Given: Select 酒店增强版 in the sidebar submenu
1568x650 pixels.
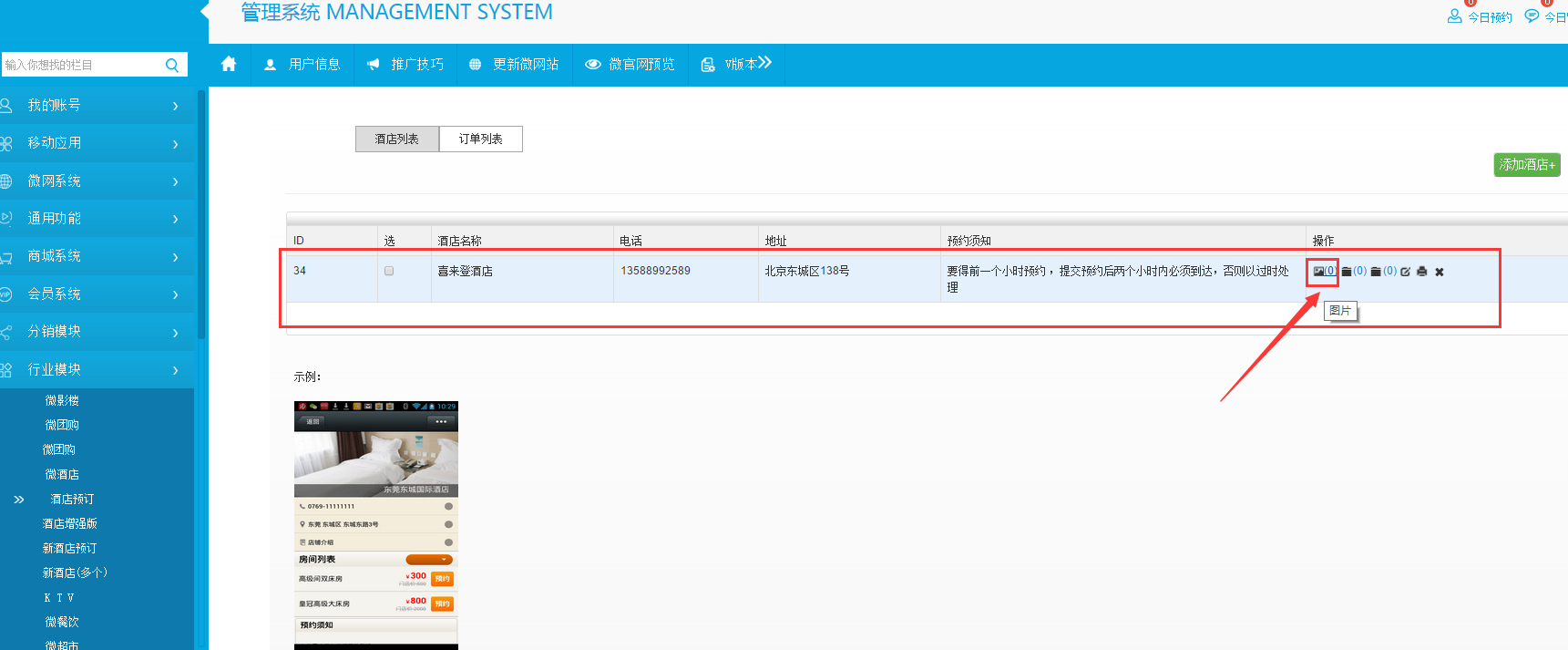Looking at the screenshot, I should [x=69, y=523].
